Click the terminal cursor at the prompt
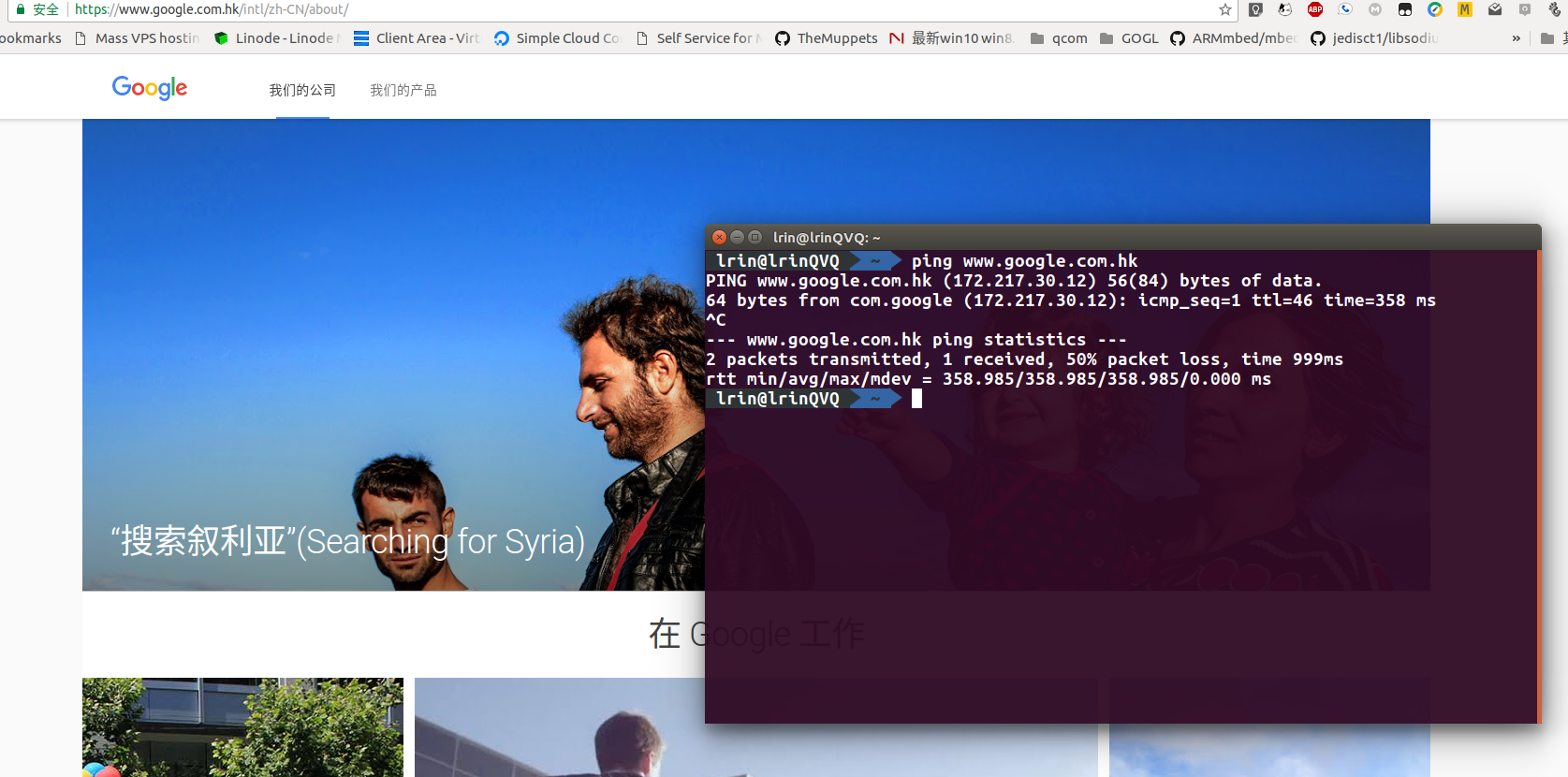Screen dimensions: 1568x777 coord(916,399)
